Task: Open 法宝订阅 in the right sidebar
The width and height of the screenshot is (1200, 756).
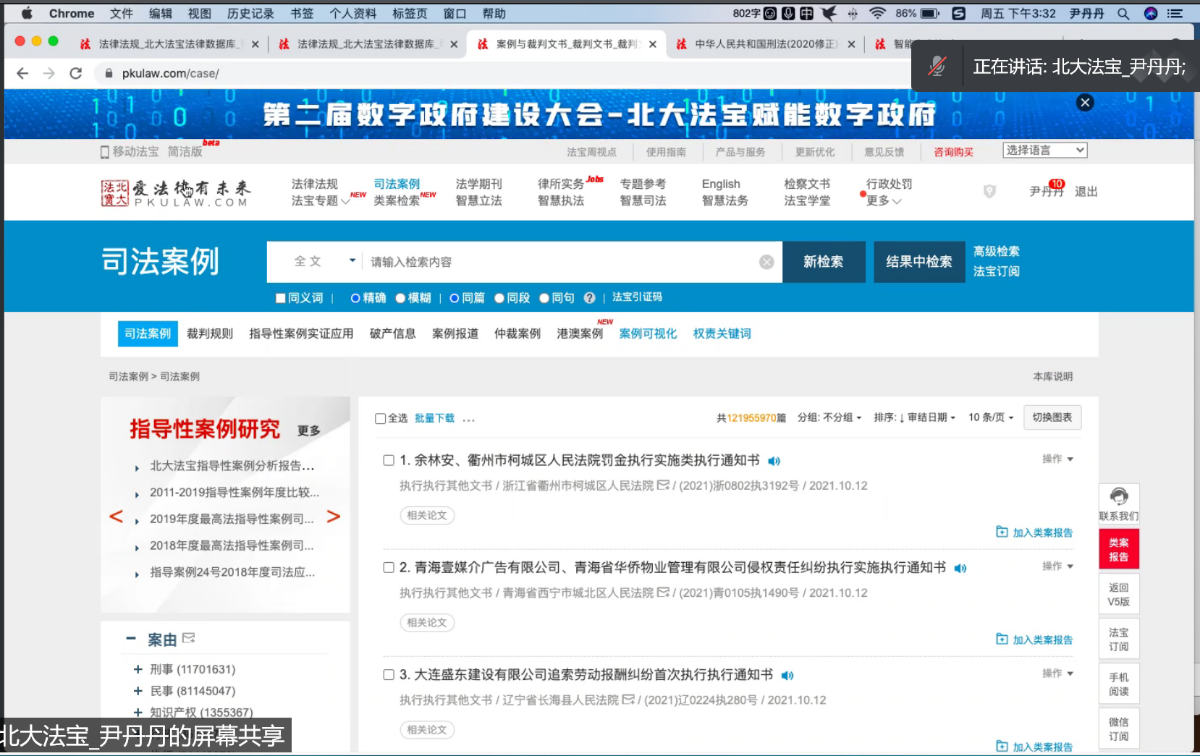Action: (x=1119, y=640)
